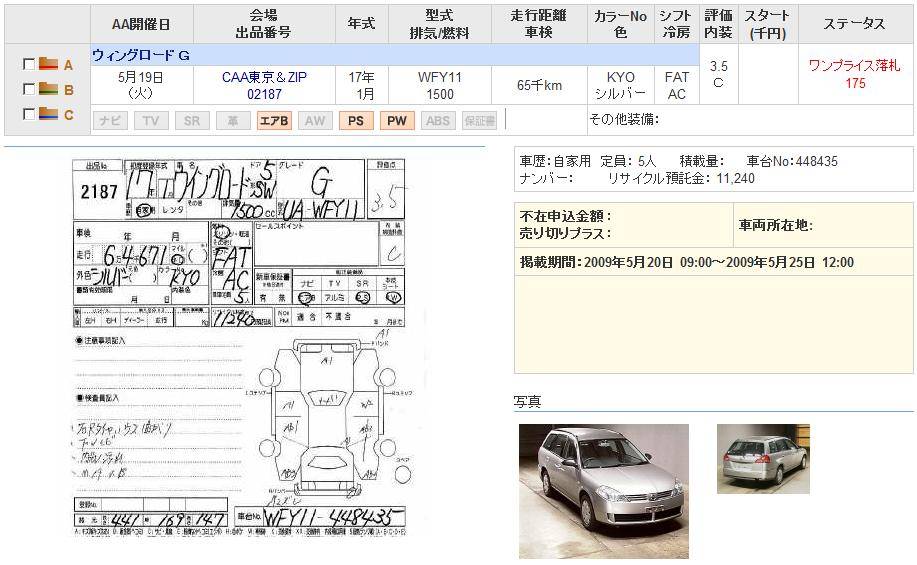917x565 pixels.
Task: Click the スタート(千円) column header
Action: click(x=768, y=24)
